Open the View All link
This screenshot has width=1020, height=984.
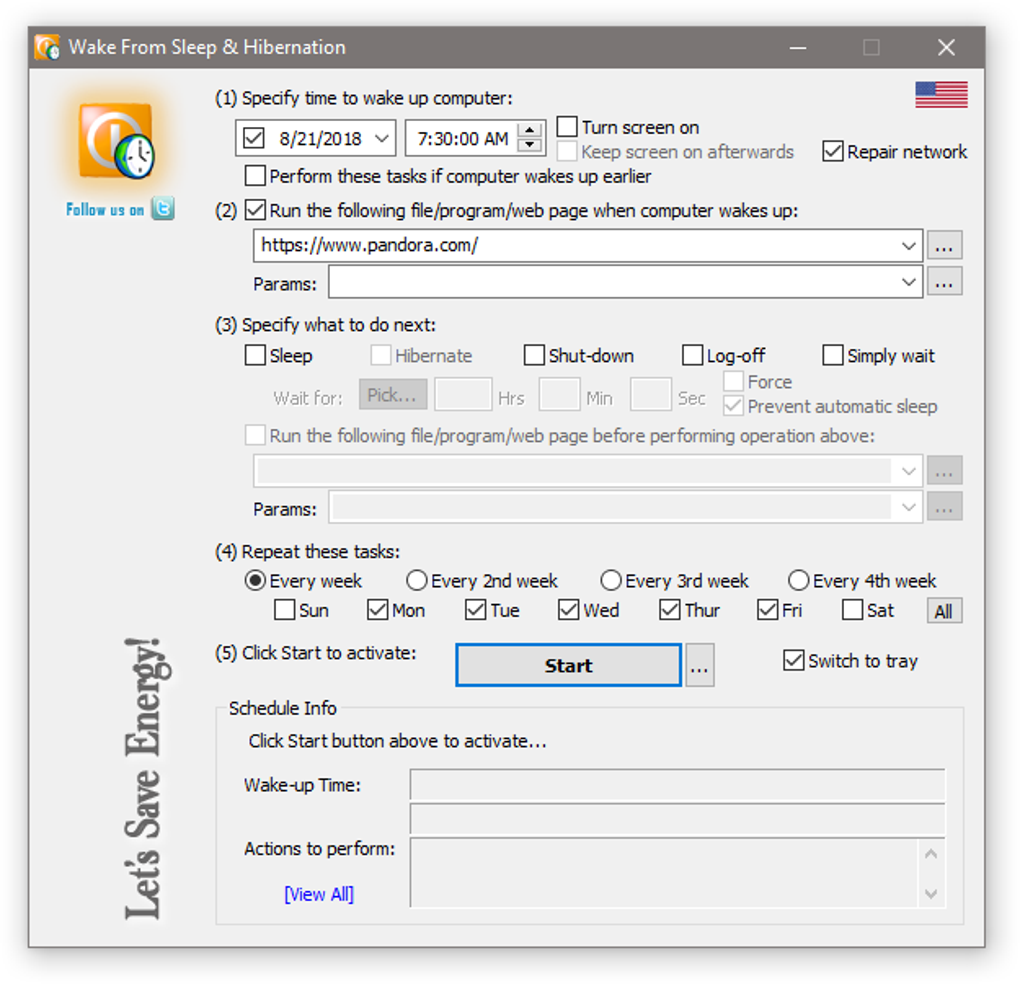pos(319,894)
